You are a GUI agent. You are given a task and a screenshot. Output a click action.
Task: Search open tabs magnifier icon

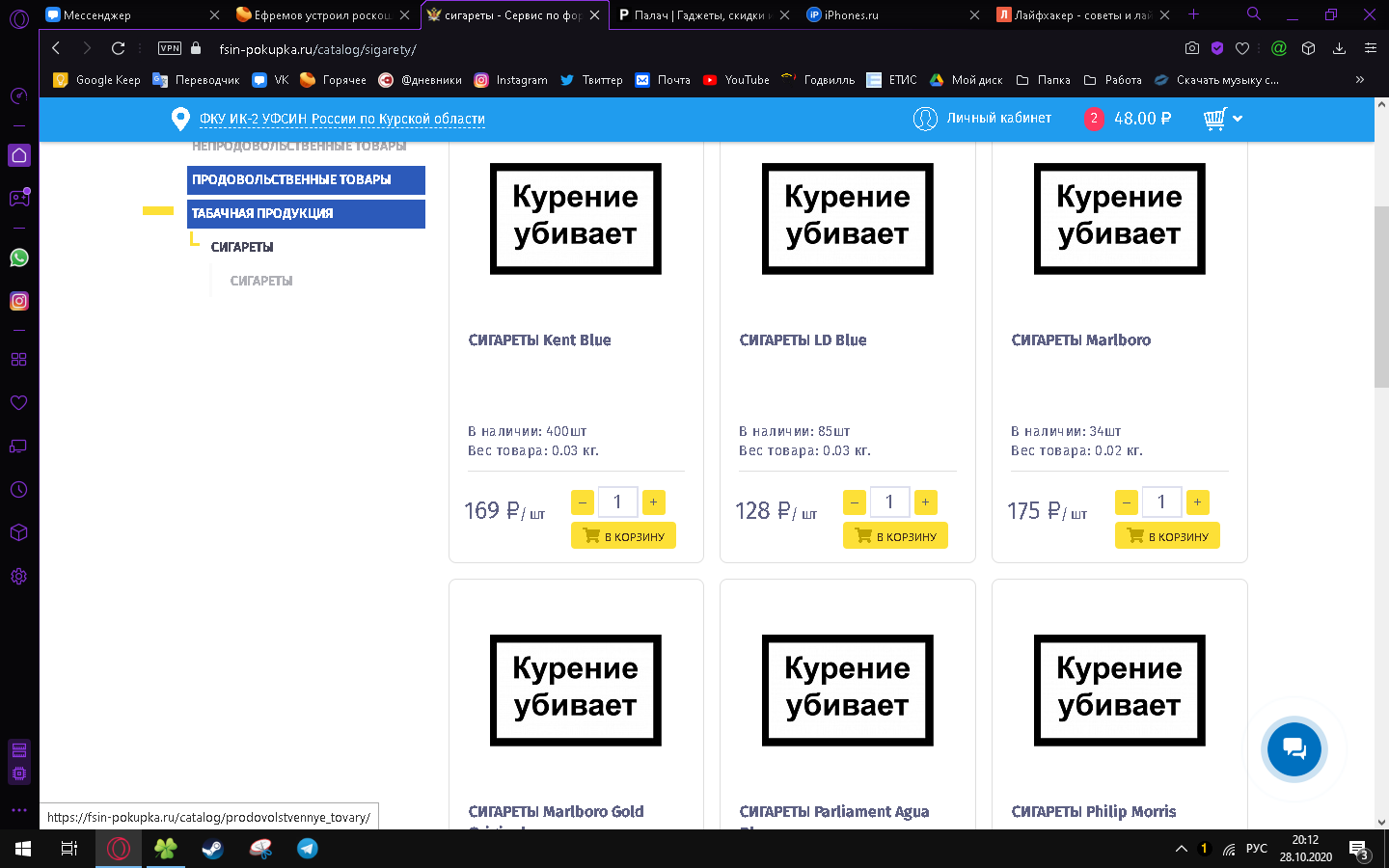(x=1253, y=14)
